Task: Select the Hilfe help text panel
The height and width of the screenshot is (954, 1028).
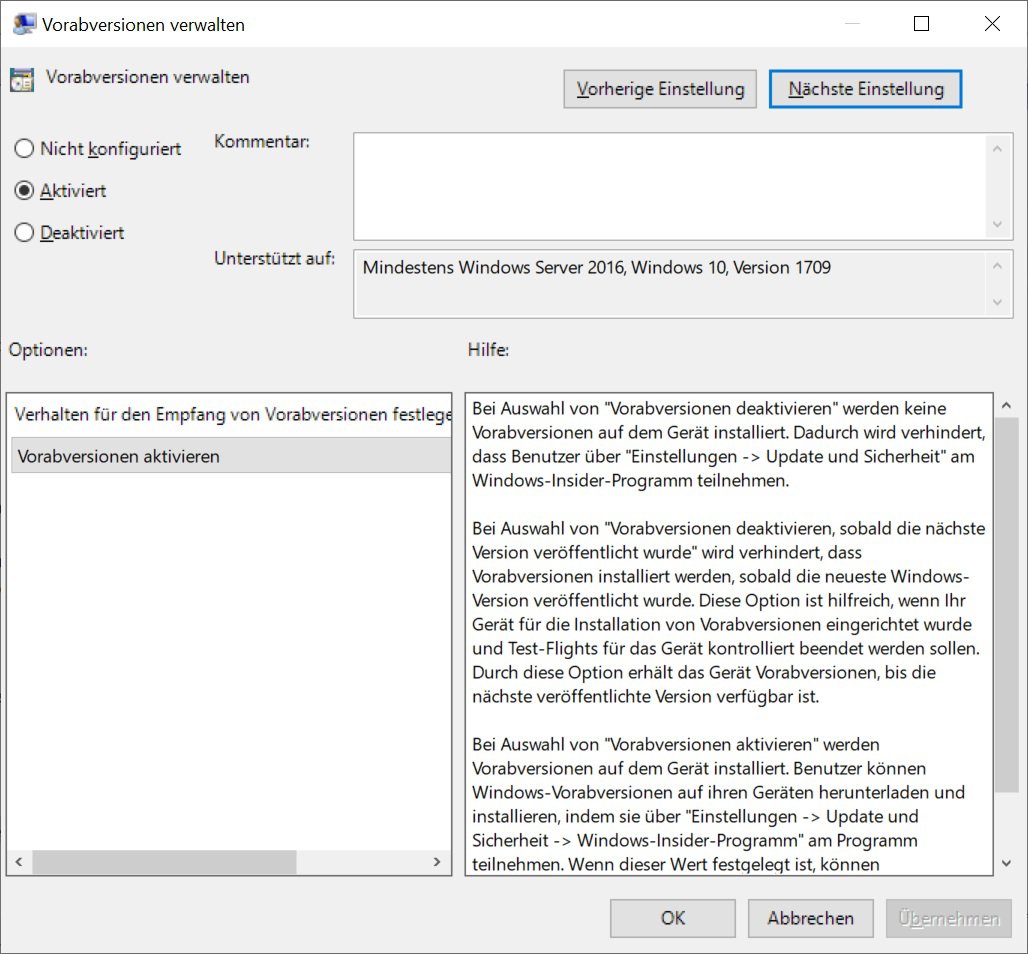Action: point(730,630)
